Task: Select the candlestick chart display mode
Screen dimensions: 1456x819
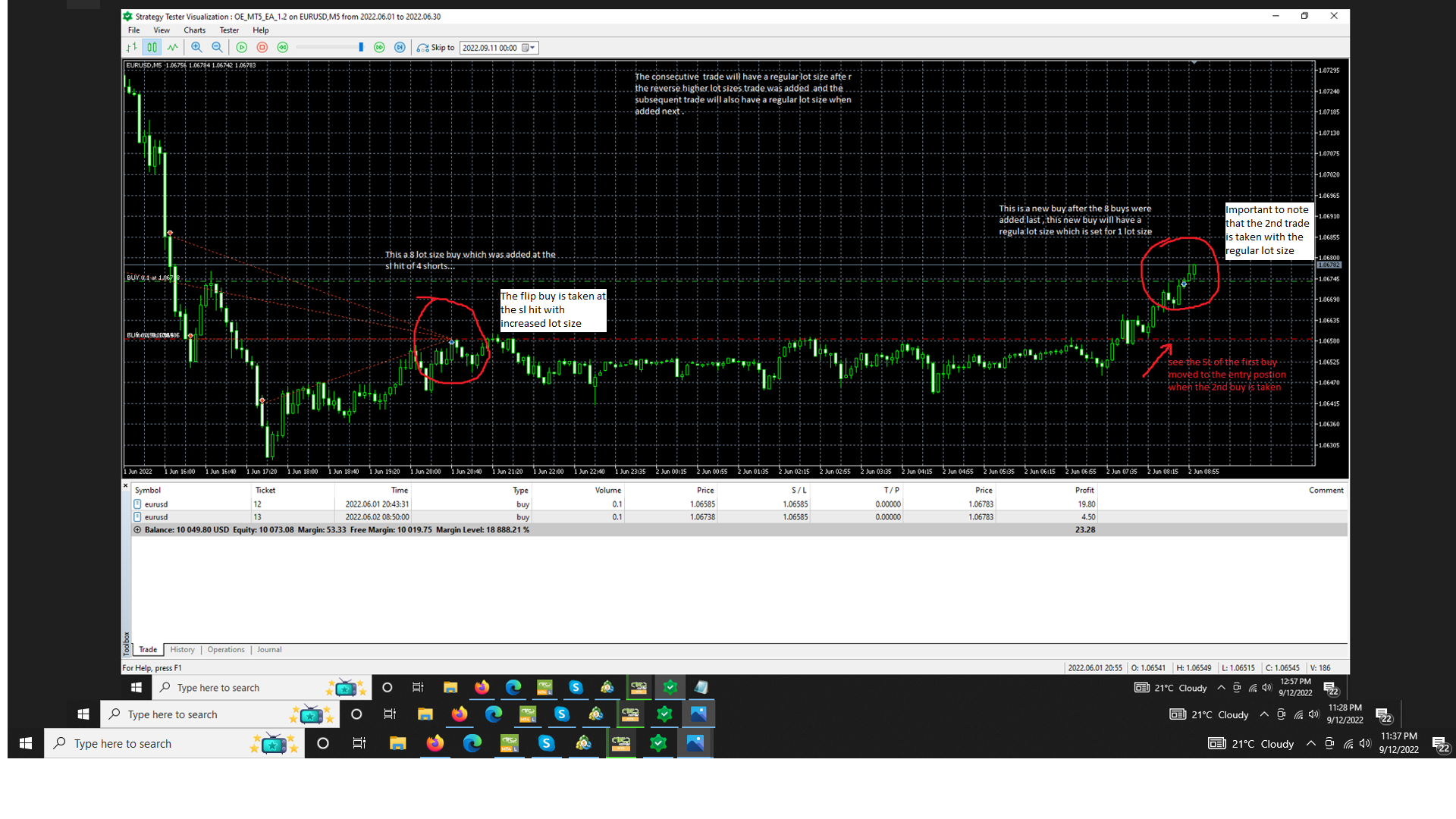Action: click(152, 47)
